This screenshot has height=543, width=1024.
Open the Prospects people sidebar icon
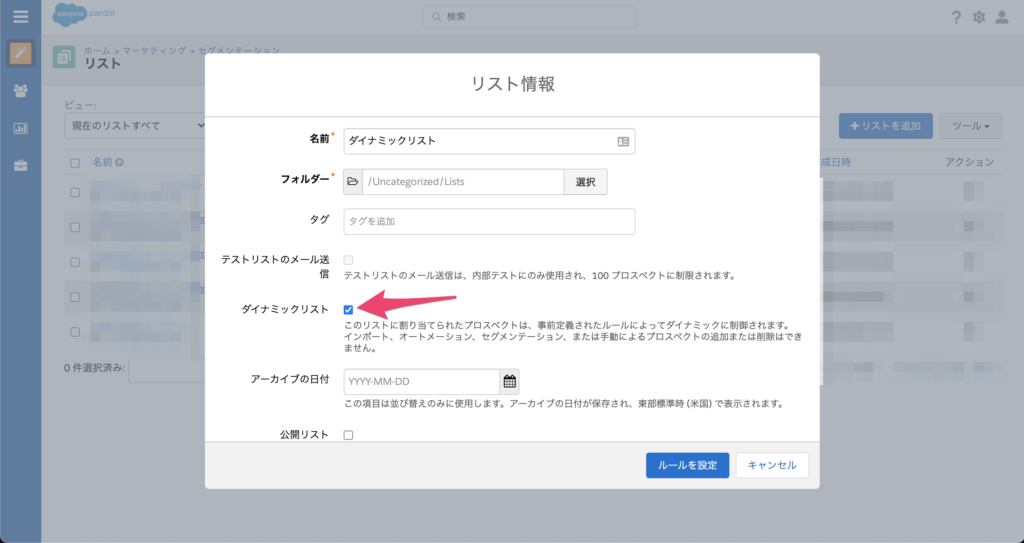pos(20,91)
